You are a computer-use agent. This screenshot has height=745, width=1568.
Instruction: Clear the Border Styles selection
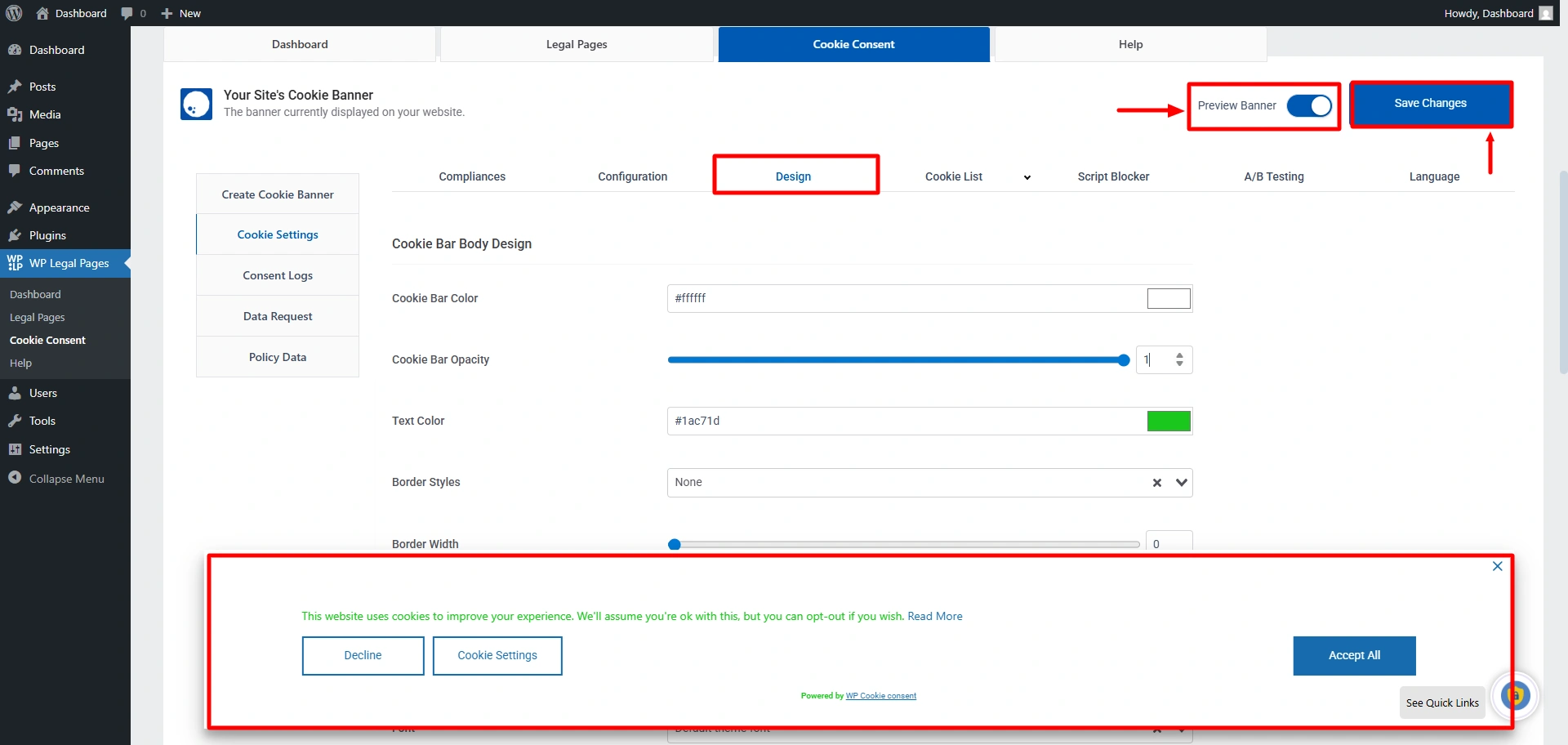1156,483
